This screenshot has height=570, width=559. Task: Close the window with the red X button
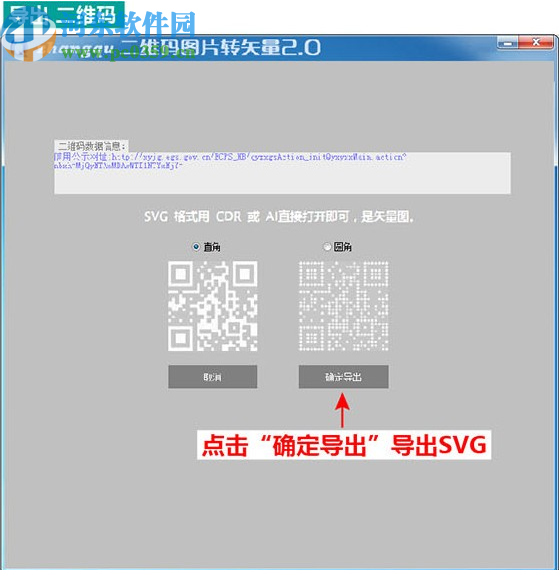click(x=537, y=43)
